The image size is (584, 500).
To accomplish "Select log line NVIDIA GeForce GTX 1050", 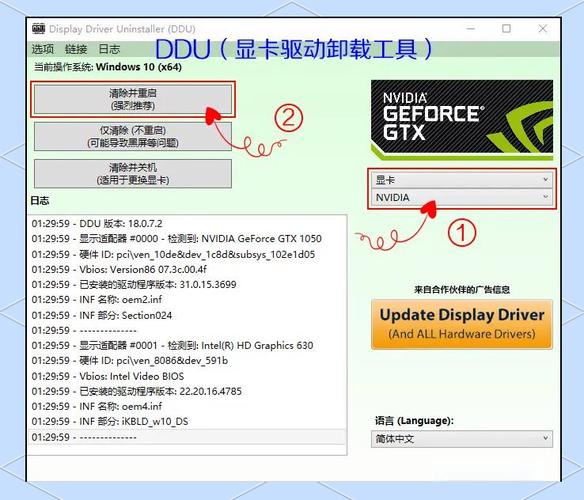I will (x=187, y=239).
